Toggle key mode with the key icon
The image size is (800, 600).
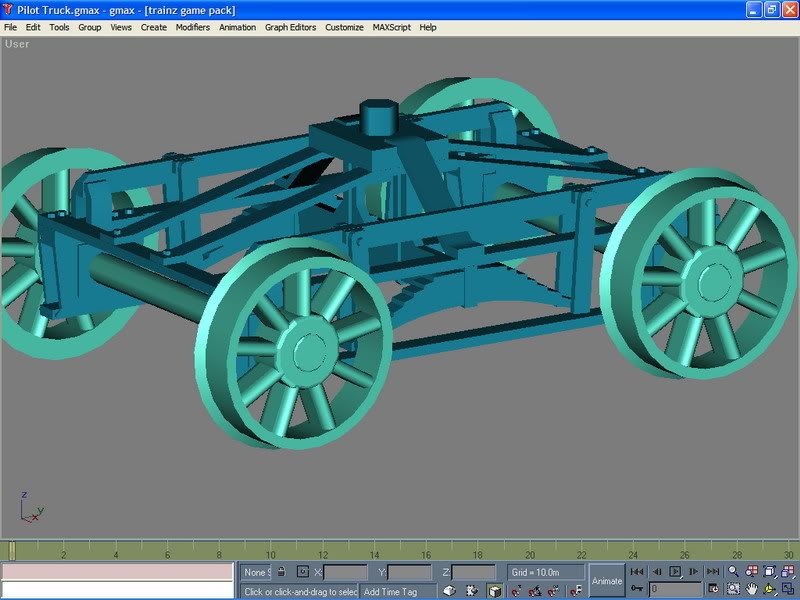click(637, 589)
